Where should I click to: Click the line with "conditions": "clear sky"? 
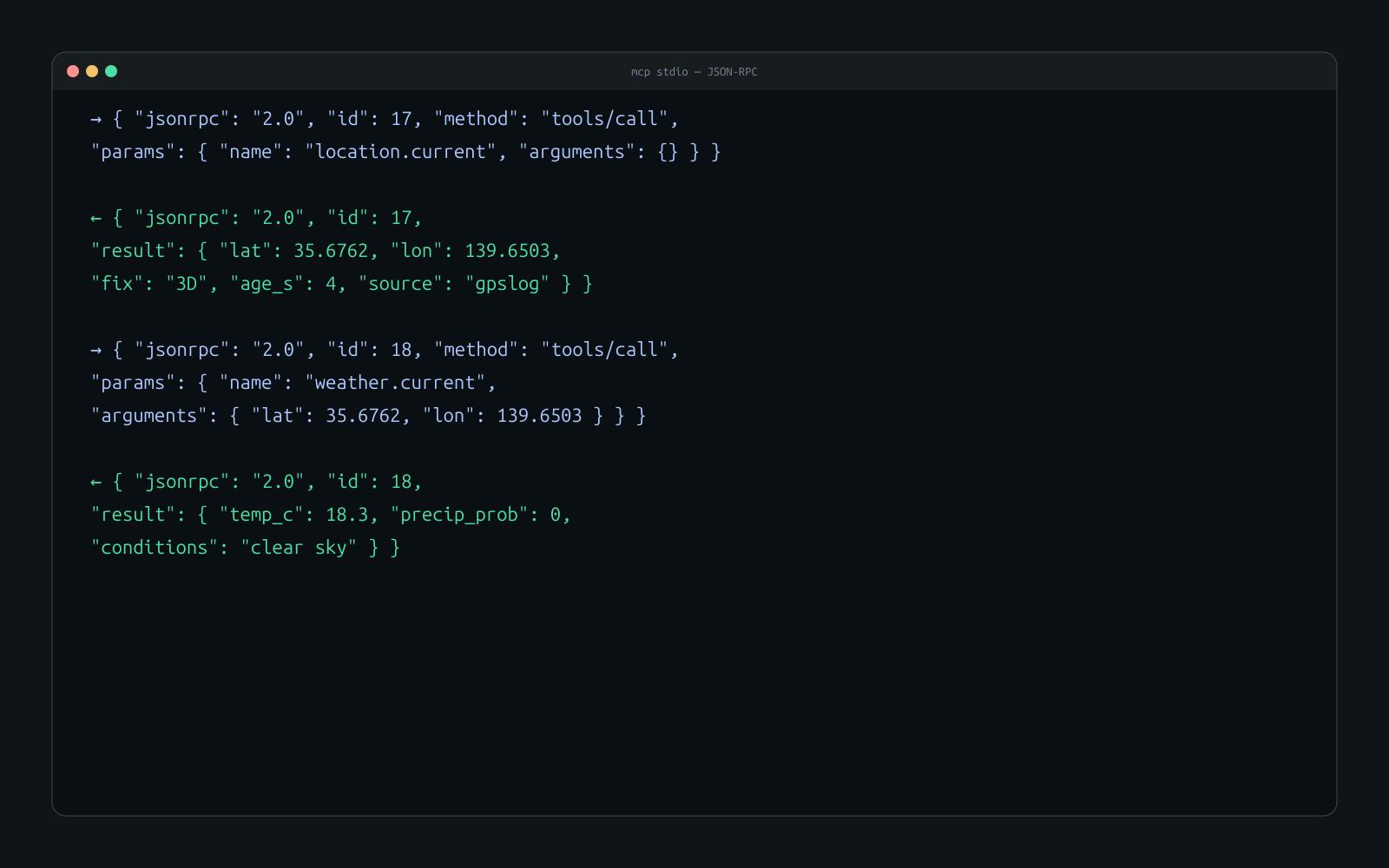pyautogui.click(x=246, y=548)
